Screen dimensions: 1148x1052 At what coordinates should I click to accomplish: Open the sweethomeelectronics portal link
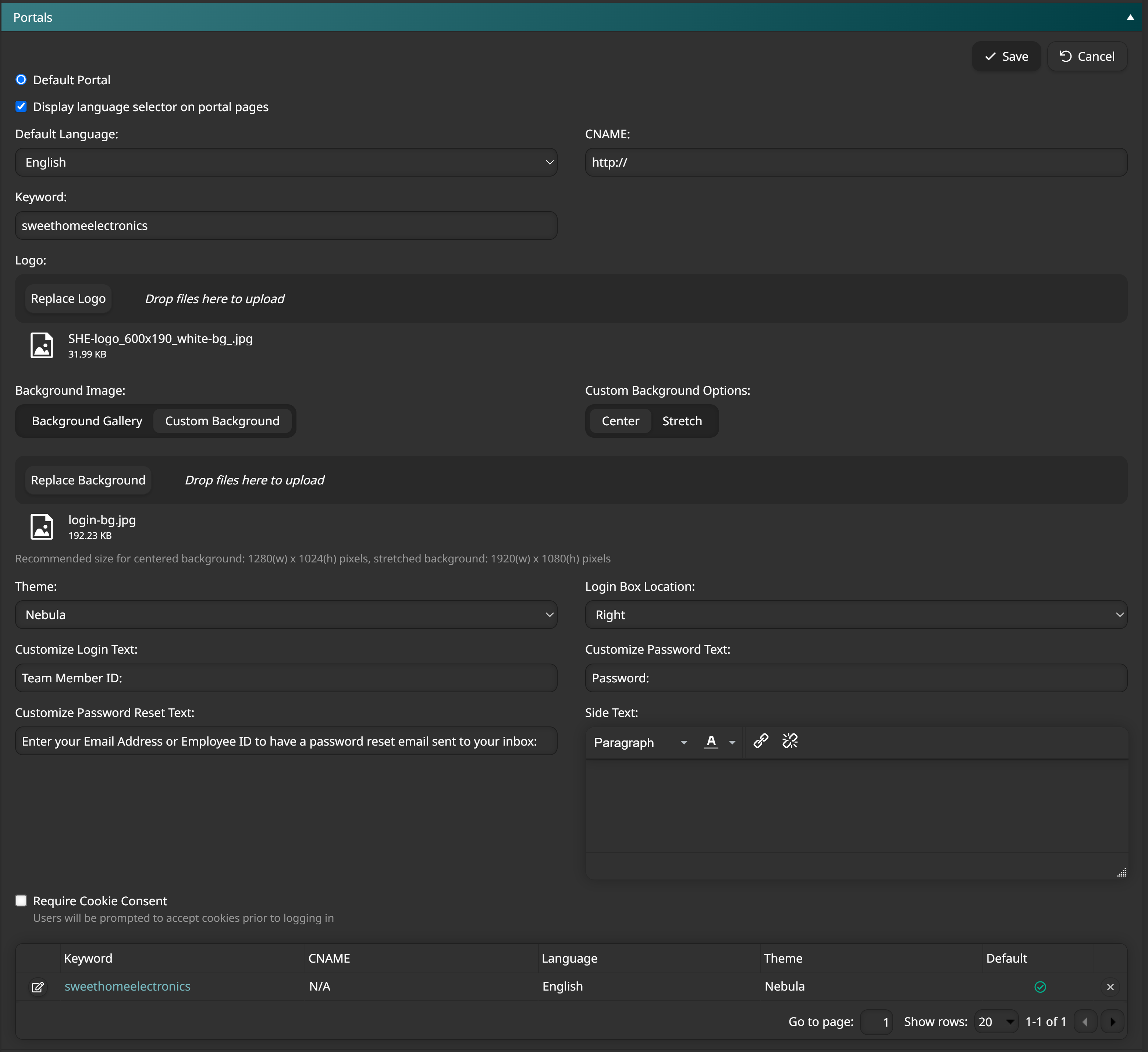tap(128, 987)
